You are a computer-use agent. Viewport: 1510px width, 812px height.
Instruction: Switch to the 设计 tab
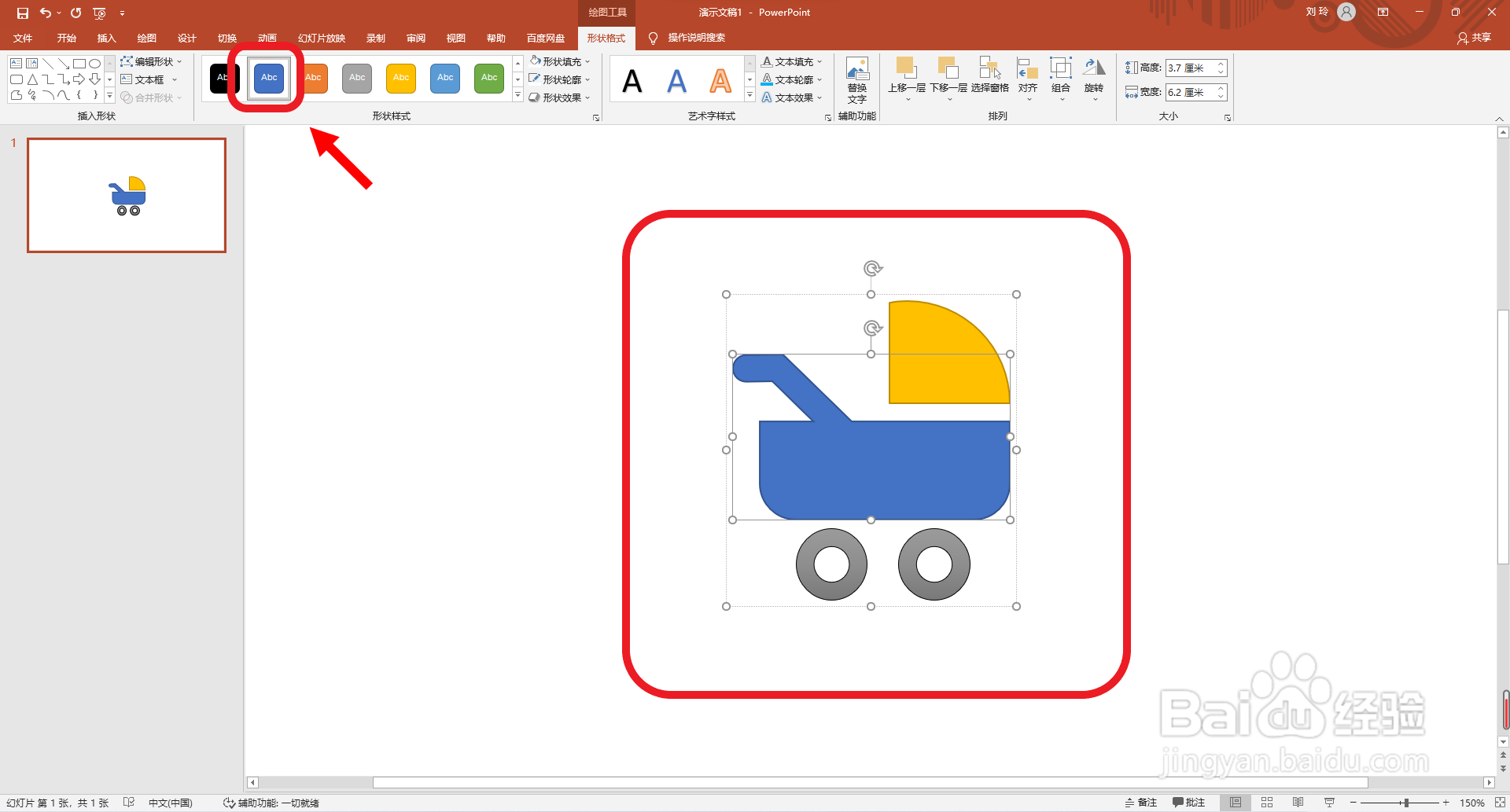coord(186,38)
